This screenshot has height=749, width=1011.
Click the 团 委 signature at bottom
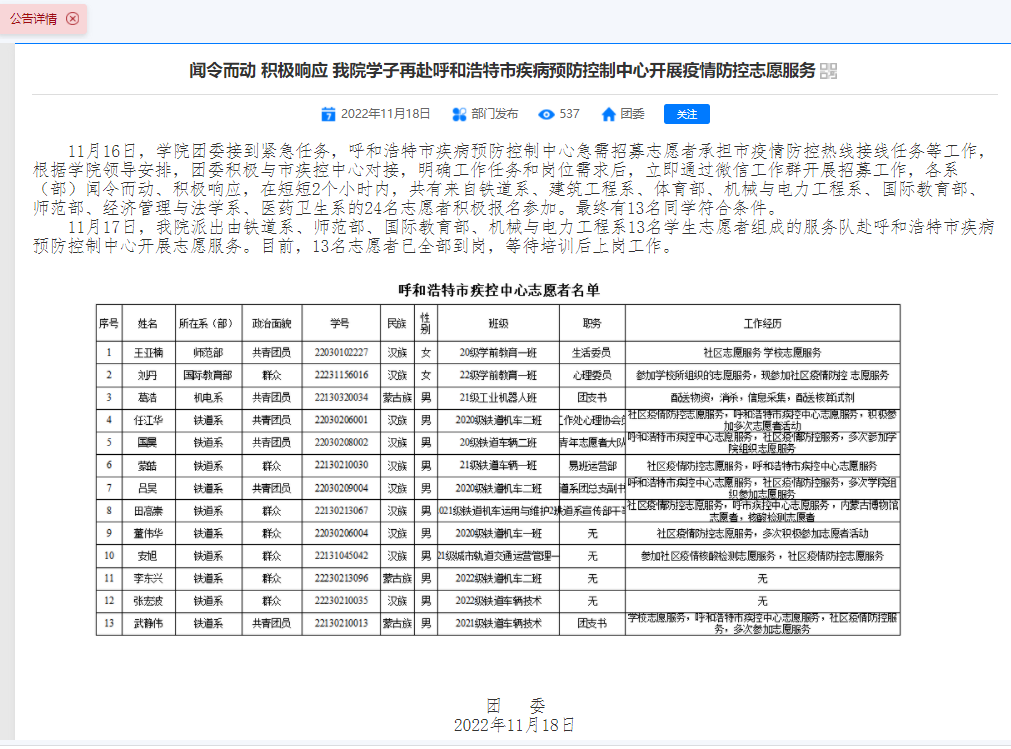(x=515, y=706)
